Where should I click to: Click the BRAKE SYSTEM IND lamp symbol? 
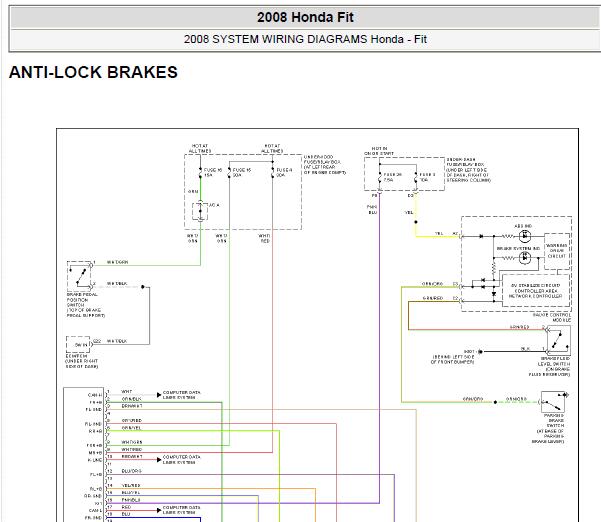point(524,258)
